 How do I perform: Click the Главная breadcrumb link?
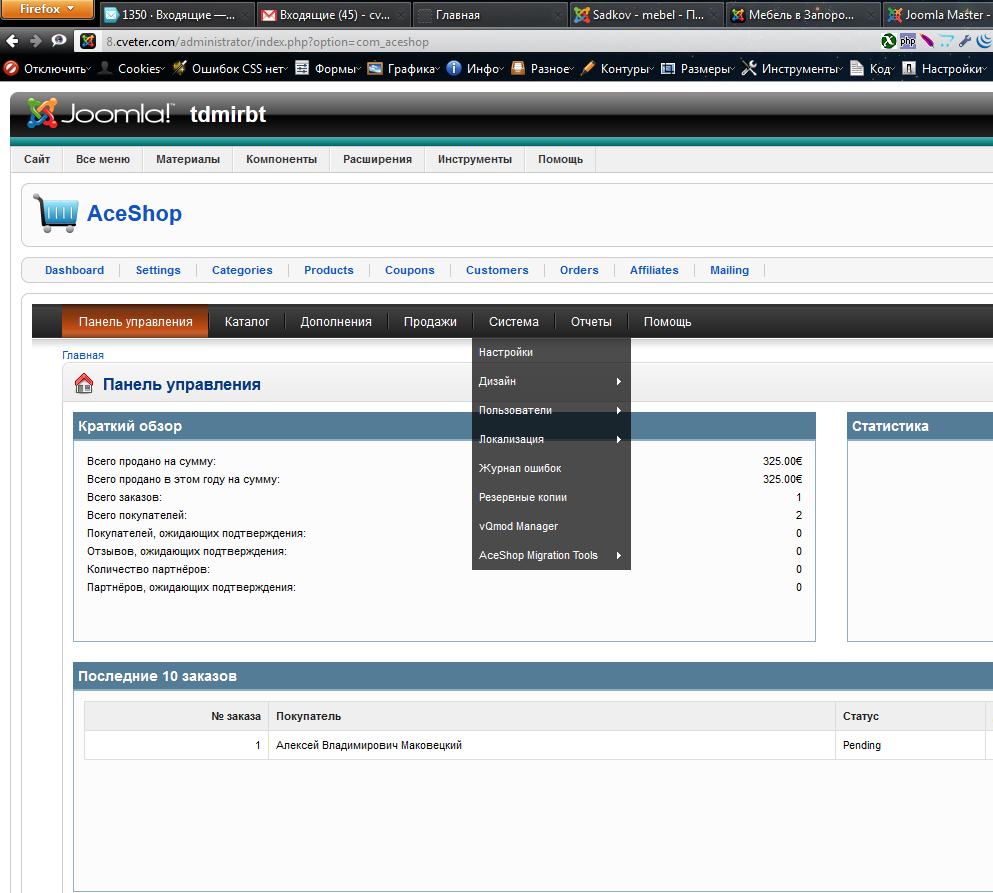coord(83,355)
